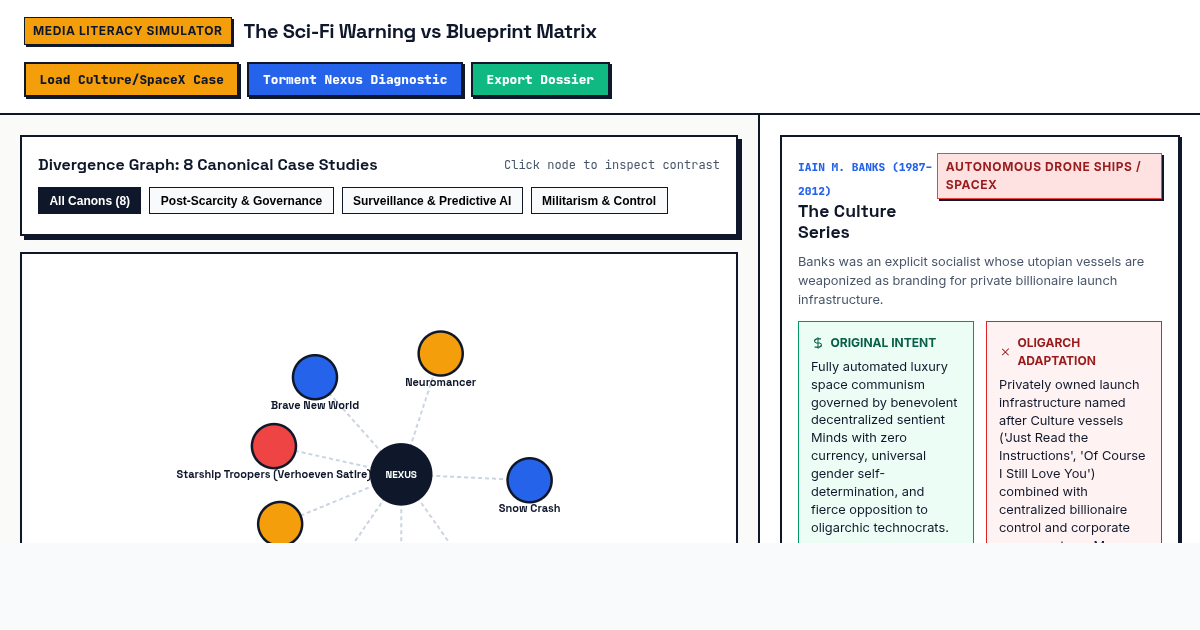Open the Snow Crash node
The height and width of the screenshot is (630, 1200).
click(530, 480)
